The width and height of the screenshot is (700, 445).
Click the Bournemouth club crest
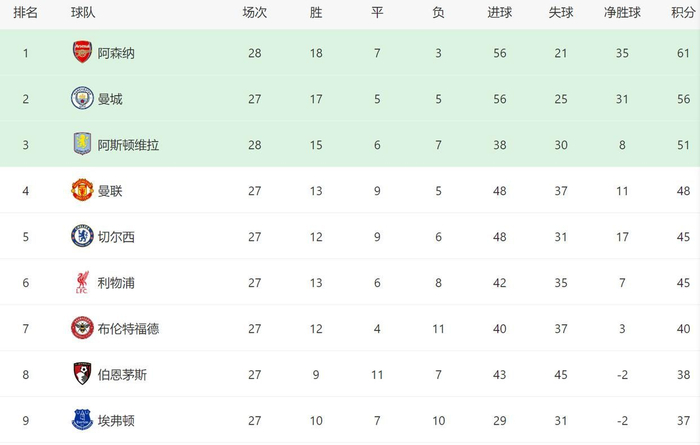[x=82, y=374]
